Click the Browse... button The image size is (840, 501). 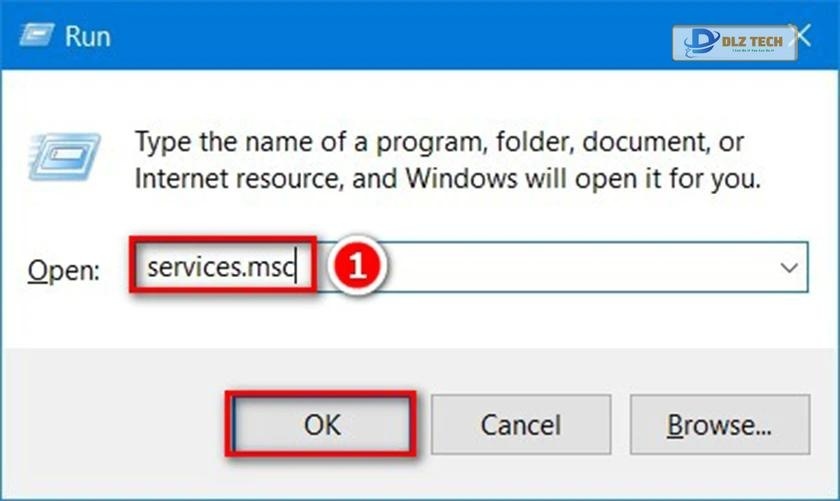tap(720, 425)
